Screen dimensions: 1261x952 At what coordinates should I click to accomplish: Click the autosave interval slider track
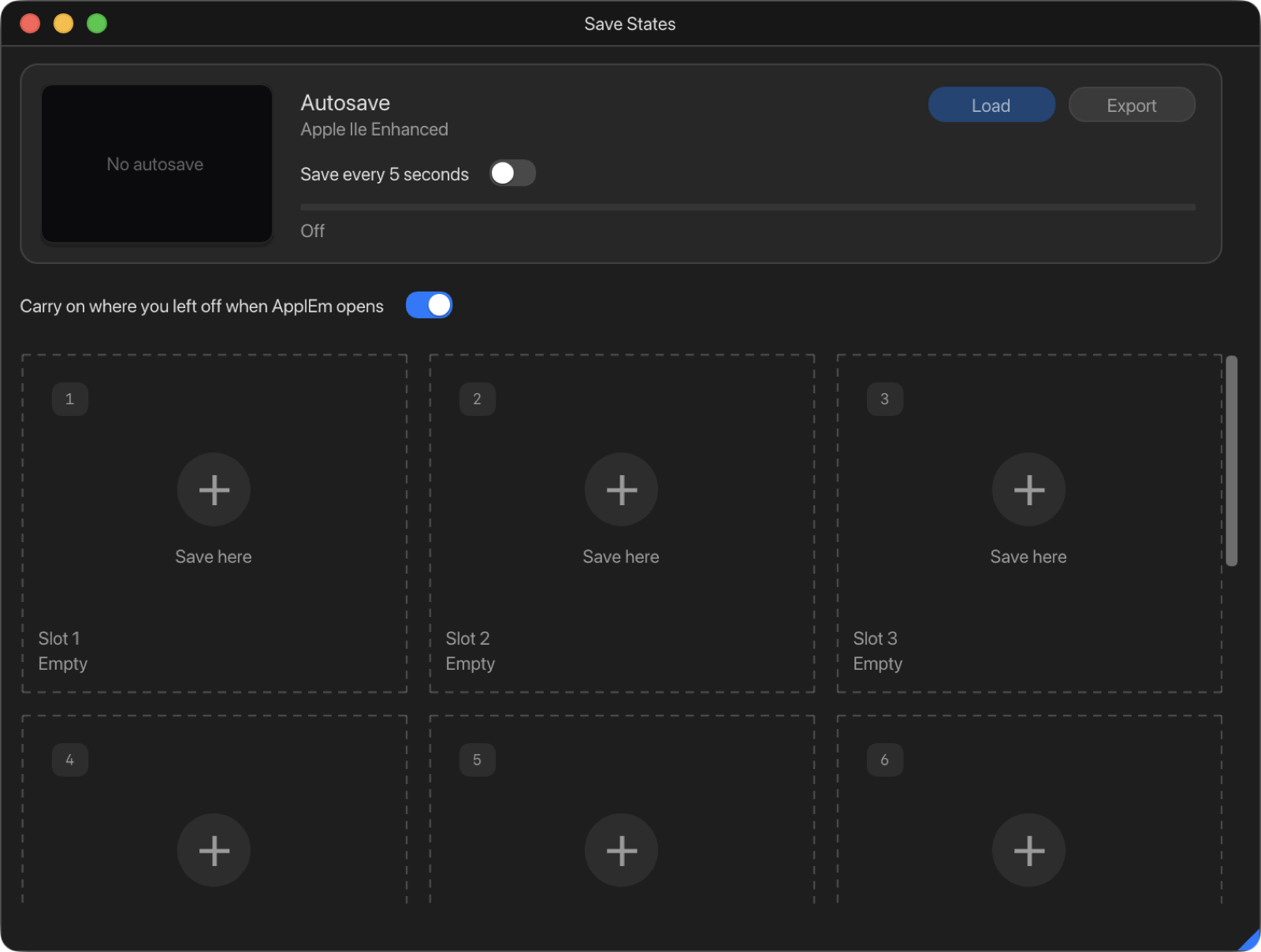[x=748, y=207]
